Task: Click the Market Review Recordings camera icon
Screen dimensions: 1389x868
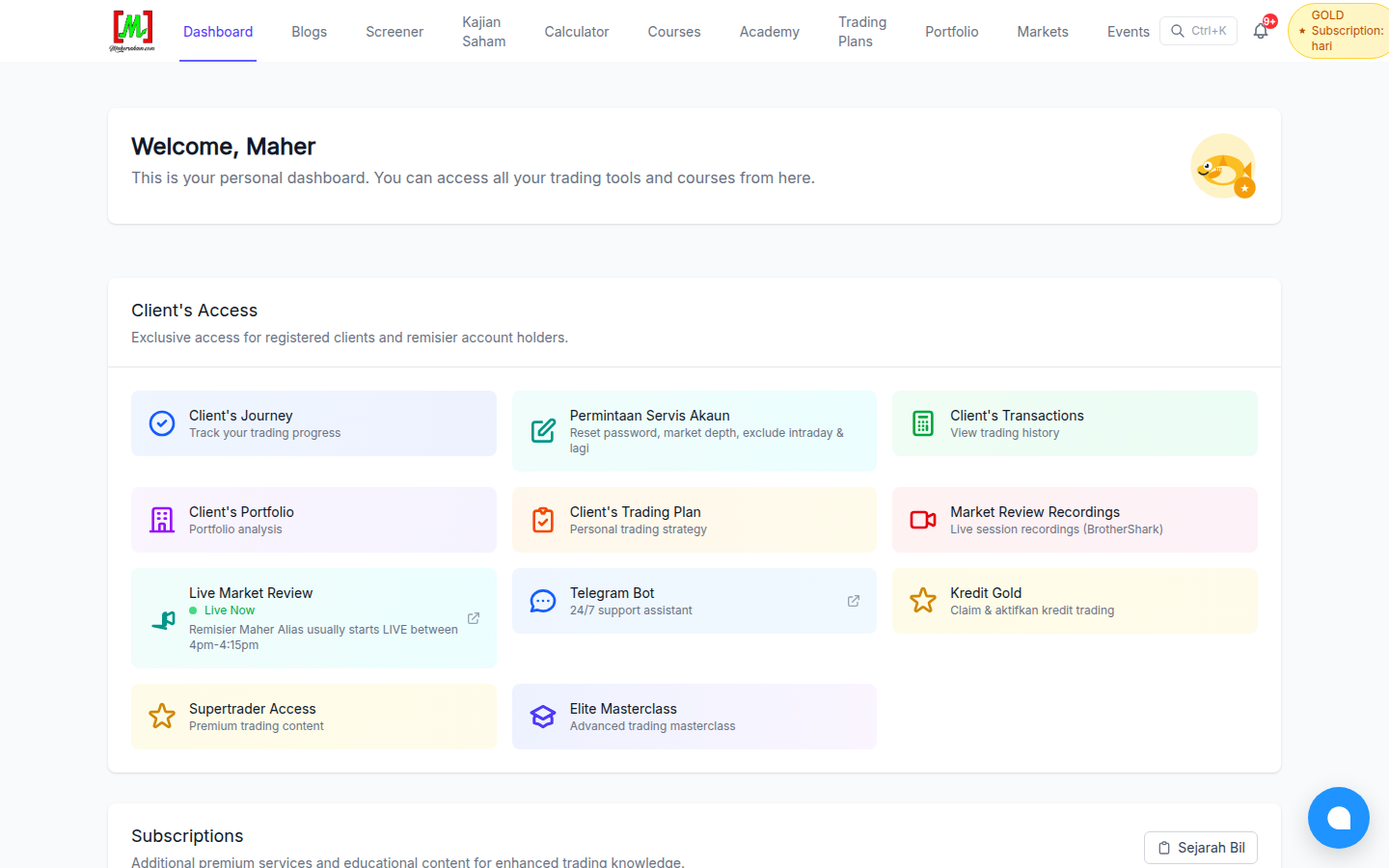Action: click(923, 520)
